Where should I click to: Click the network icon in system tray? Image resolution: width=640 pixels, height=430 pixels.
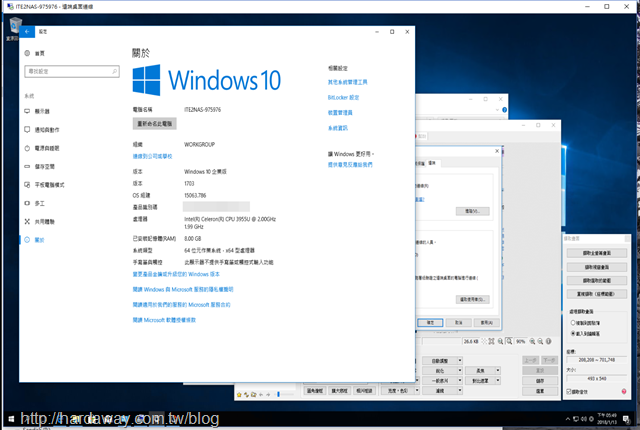[576, 419]
